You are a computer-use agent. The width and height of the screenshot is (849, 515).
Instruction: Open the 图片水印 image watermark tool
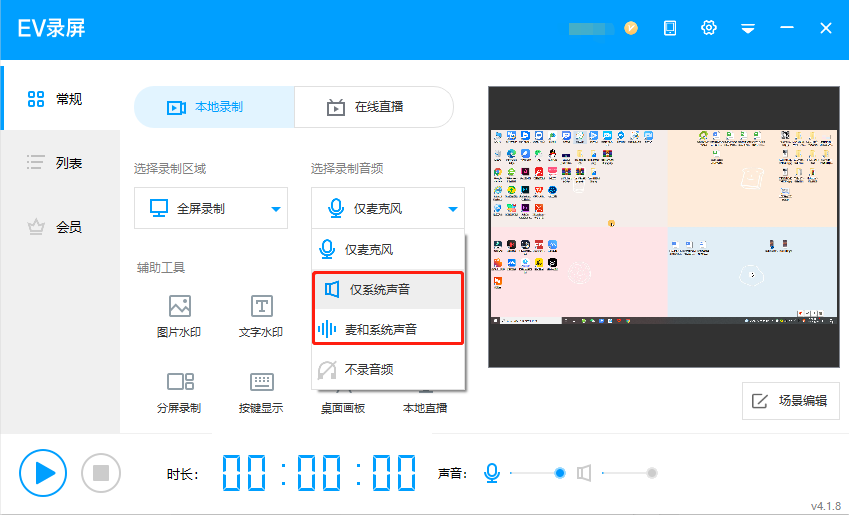point(179,316)
